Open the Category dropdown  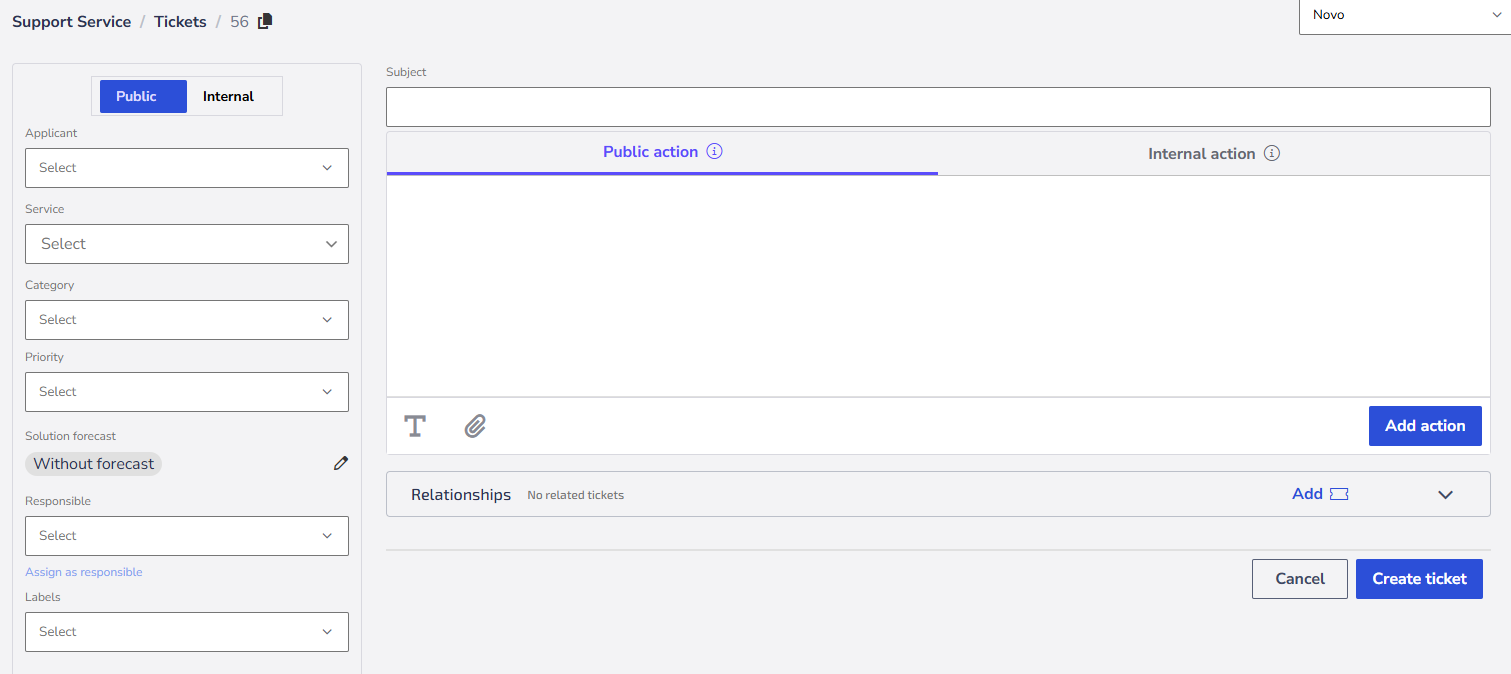pos(187,320)
